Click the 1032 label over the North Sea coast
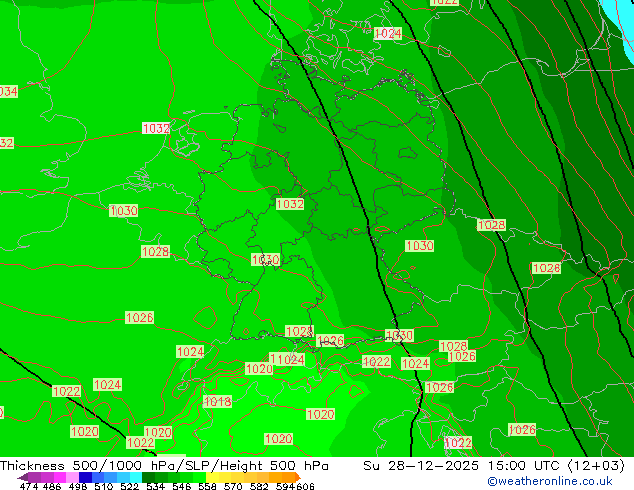Screen dimensions: 634x490 point(156,128)
